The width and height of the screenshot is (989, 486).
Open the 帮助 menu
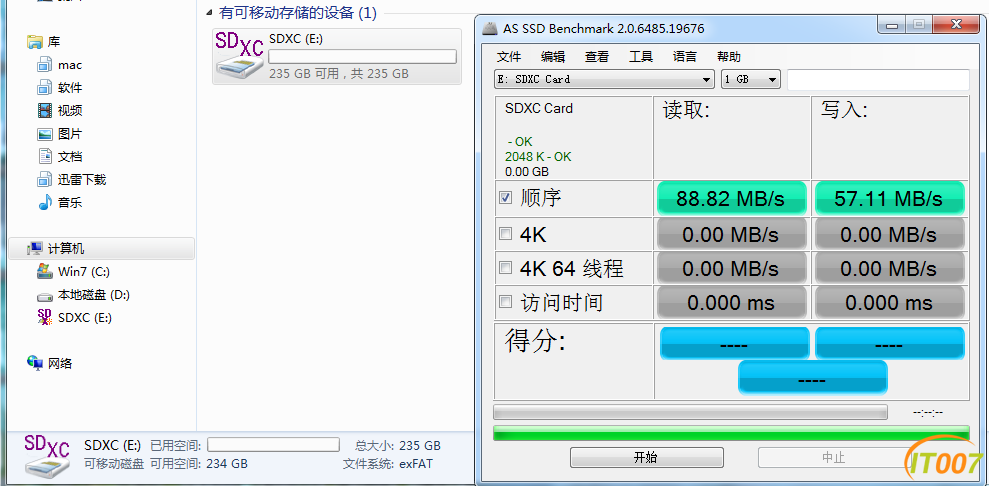pyautogui.click(x=729, y=57)
